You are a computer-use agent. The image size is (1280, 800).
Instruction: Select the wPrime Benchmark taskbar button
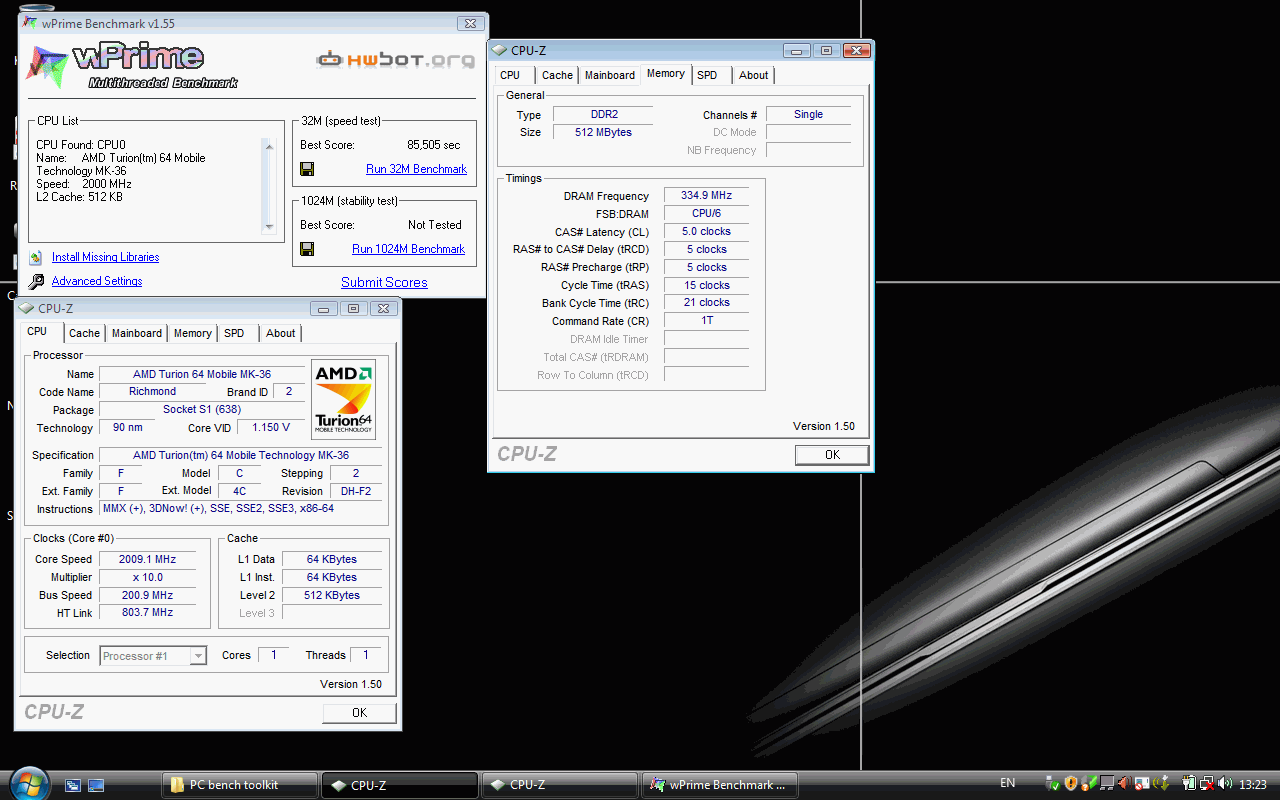pos(720,785)
